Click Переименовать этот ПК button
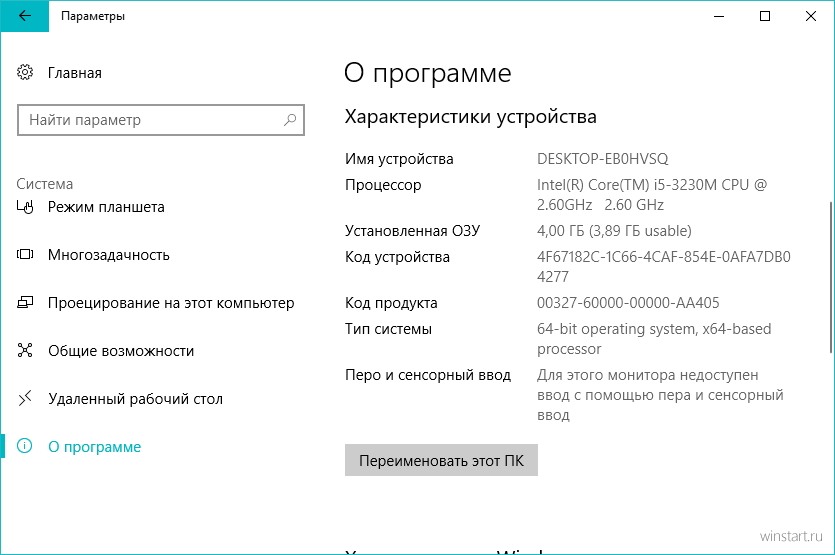The image size is (835, 555). pos(441,460)
